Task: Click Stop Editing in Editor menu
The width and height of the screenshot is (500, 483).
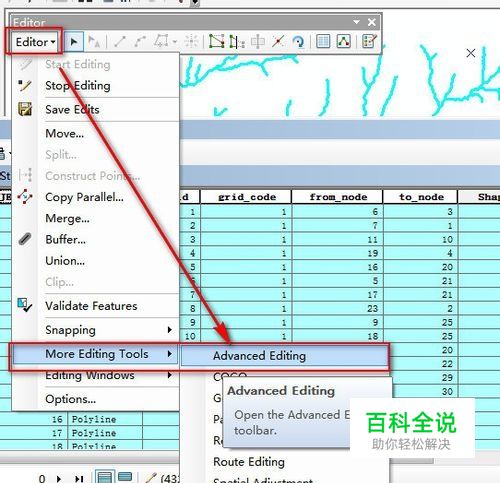Action: [95, 86]
